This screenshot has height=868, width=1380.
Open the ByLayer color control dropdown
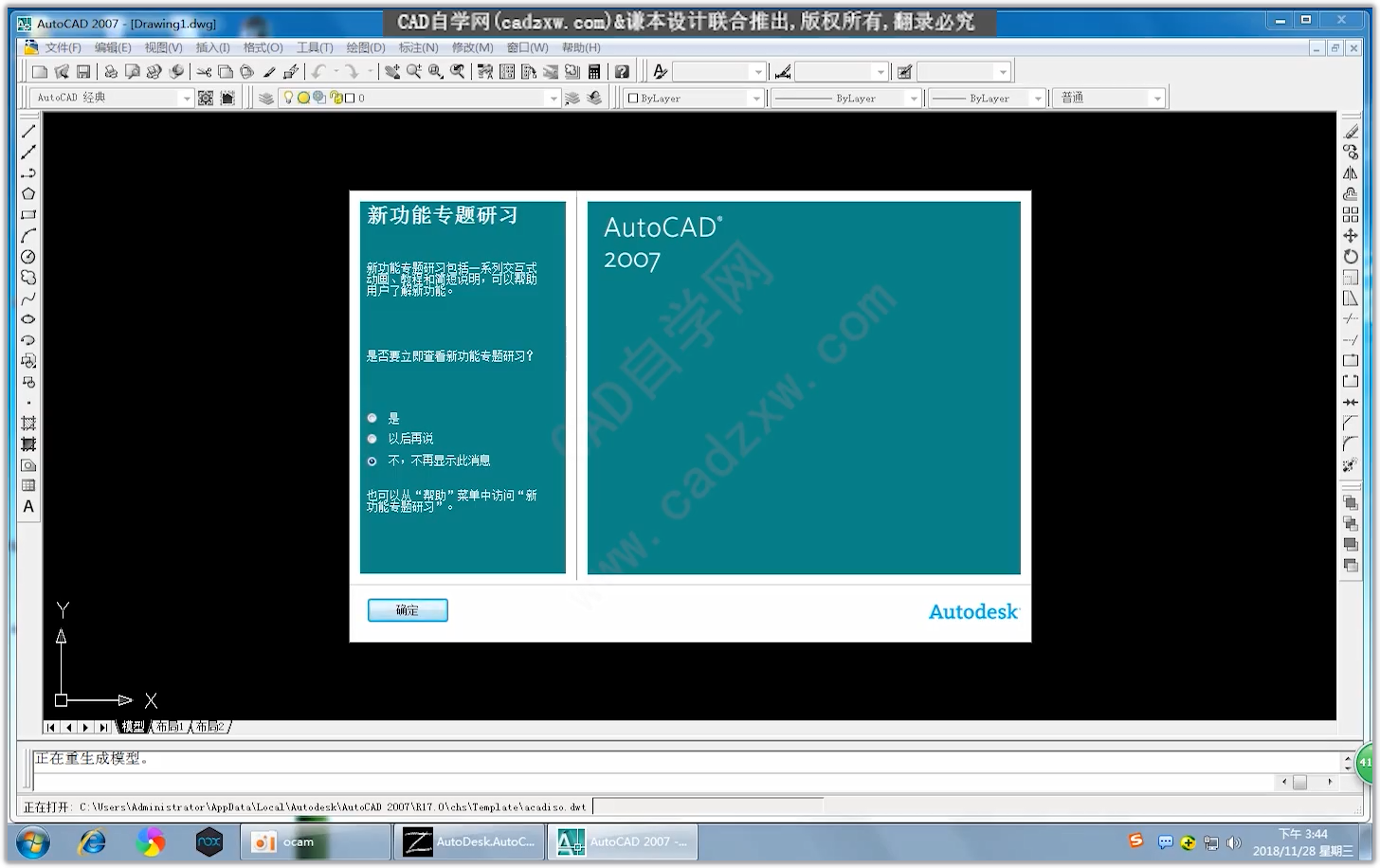click(x=755, y=98)
